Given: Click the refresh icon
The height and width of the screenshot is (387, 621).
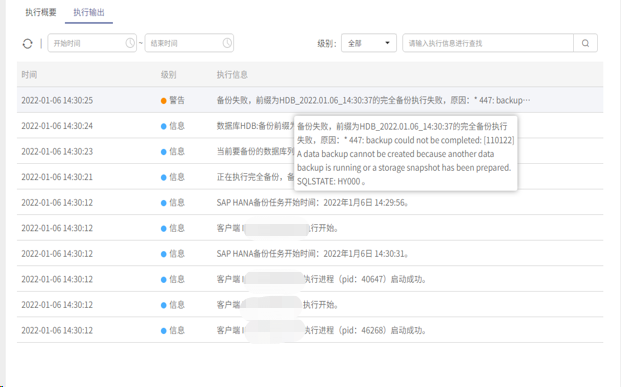Looking at the screenshot, I should pyautogui.click(x=27, y=44).
